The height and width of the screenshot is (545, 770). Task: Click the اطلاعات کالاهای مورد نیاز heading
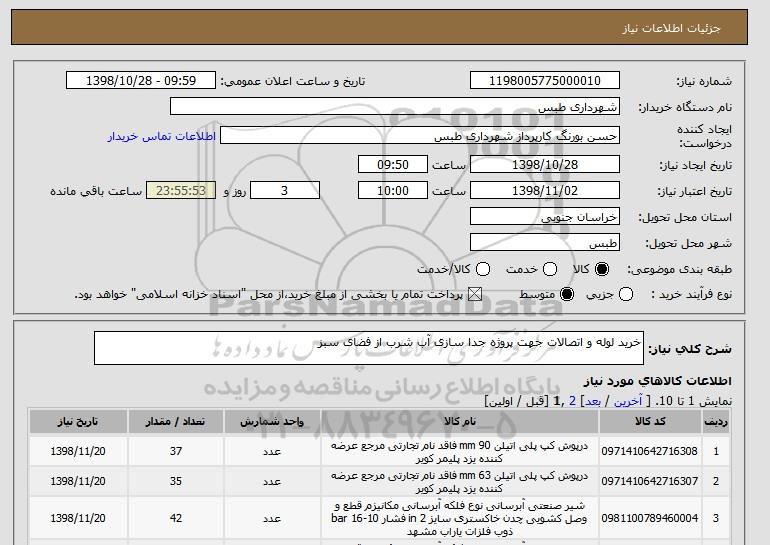(x=658, y=381)
